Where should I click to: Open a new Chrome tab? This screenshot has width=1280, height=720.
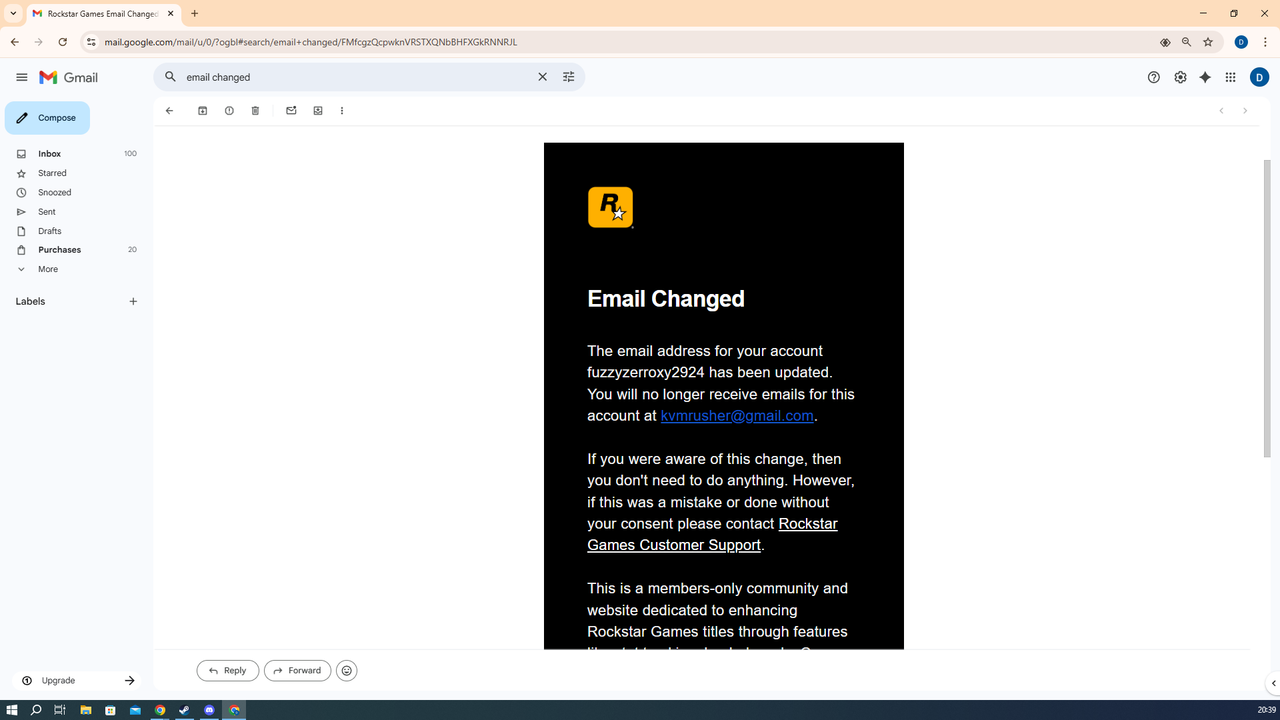(x=195, y=14)
